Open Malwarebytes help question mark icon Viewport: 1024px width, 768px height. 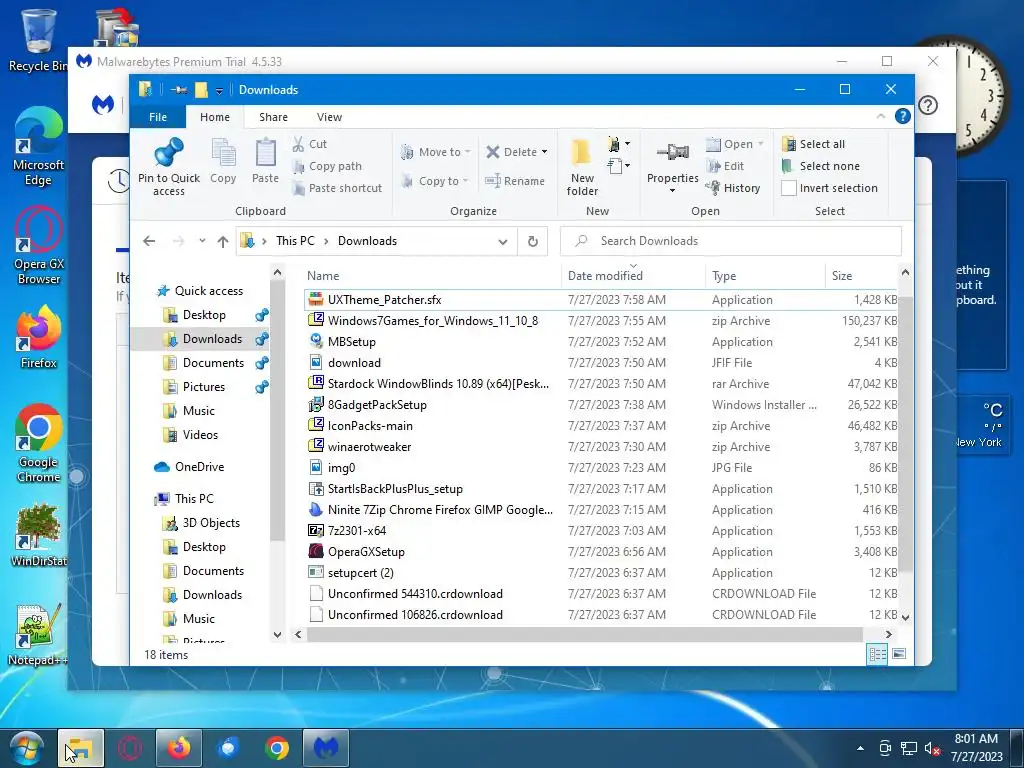(x=928, y=105)
